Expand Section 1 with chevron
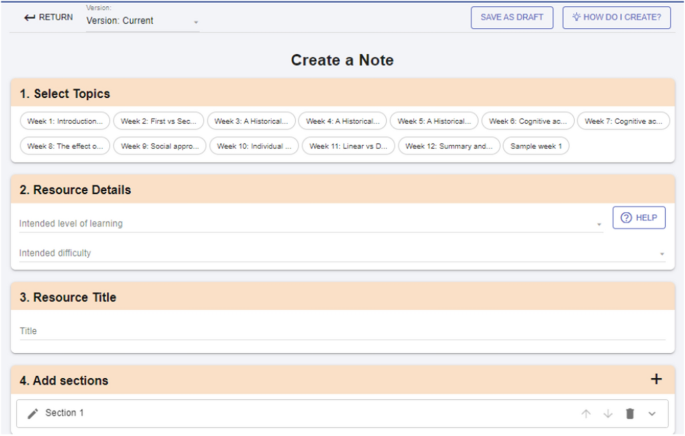Viewport: 685px width, 436px height. (652, 413)
